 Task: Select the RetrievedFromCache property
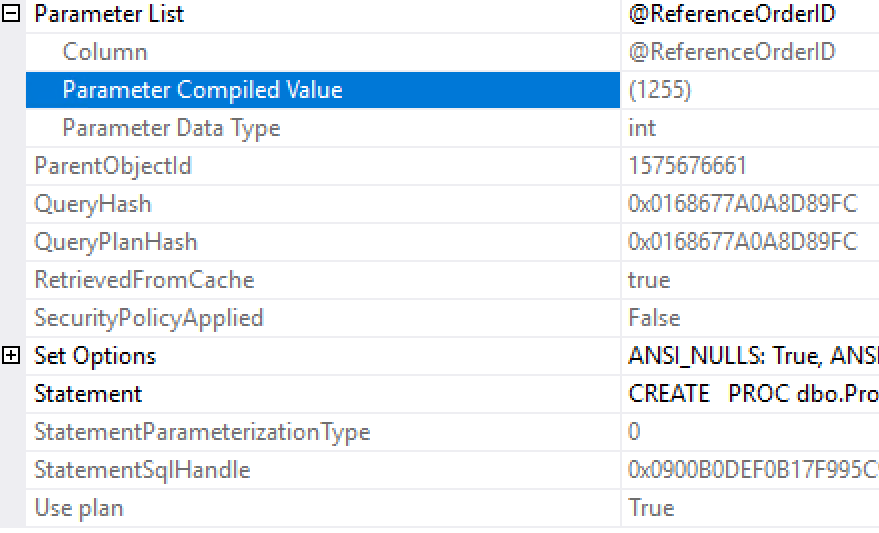tap(144, 280)
